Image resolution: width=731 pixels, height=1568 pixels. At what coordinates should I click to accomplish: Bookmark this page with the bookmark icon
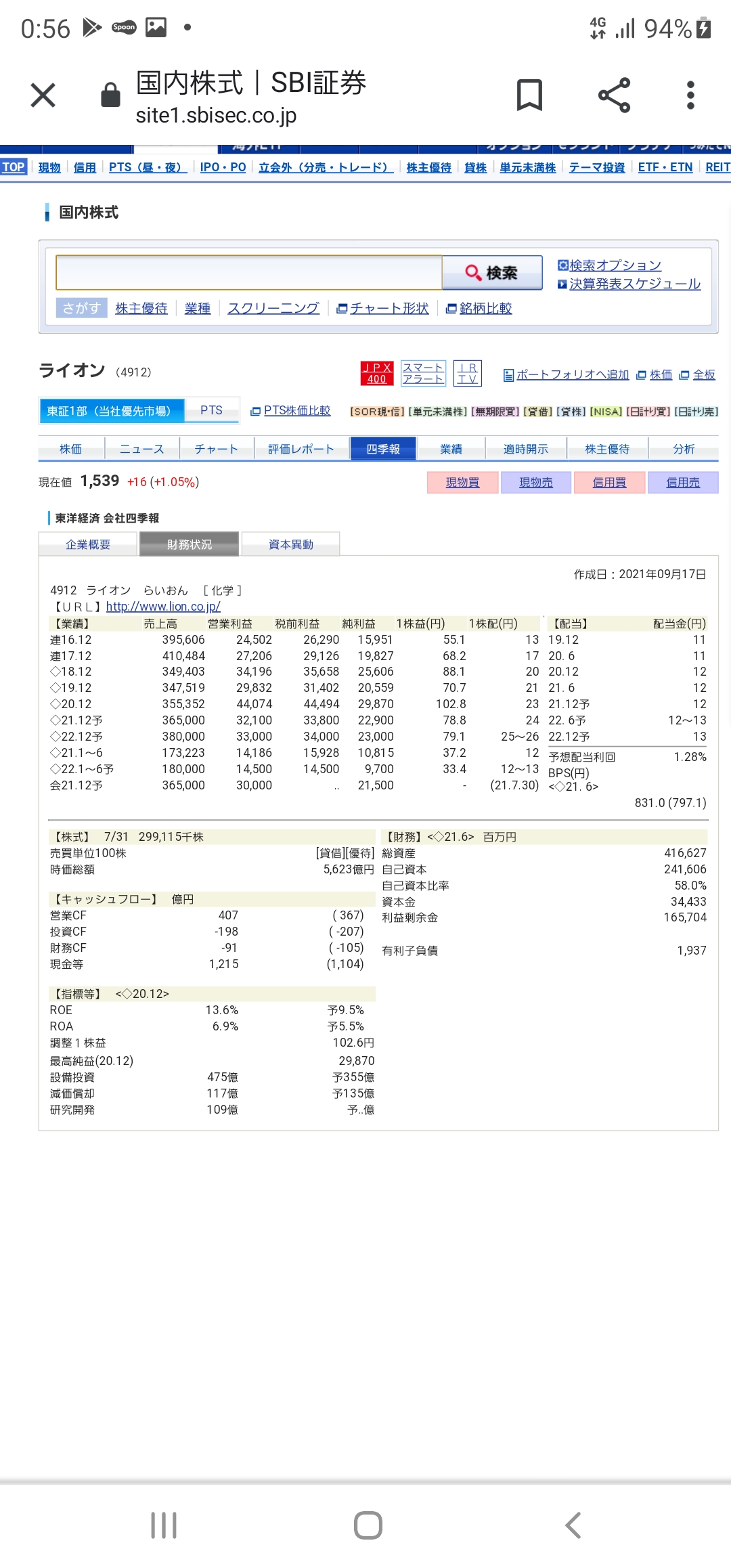pyautogui.click(x=529, y=95)
